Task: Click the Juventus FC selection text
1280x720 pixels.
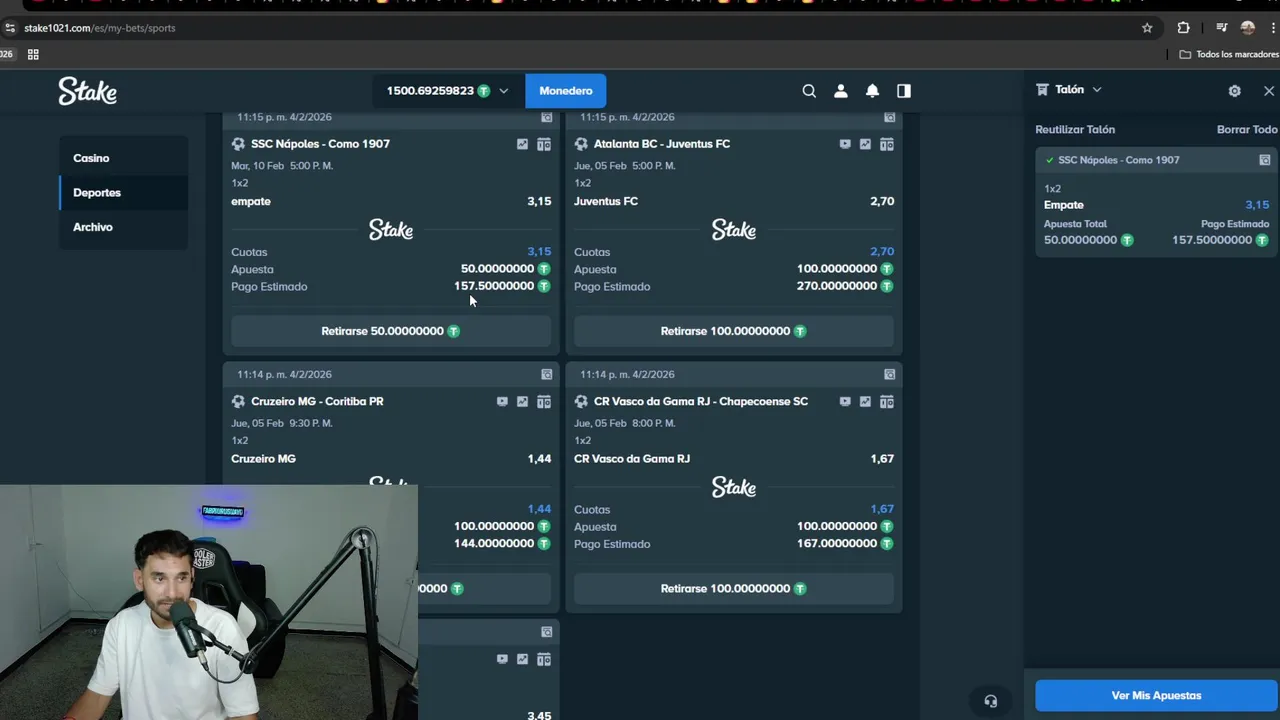Action: (606, 202)
